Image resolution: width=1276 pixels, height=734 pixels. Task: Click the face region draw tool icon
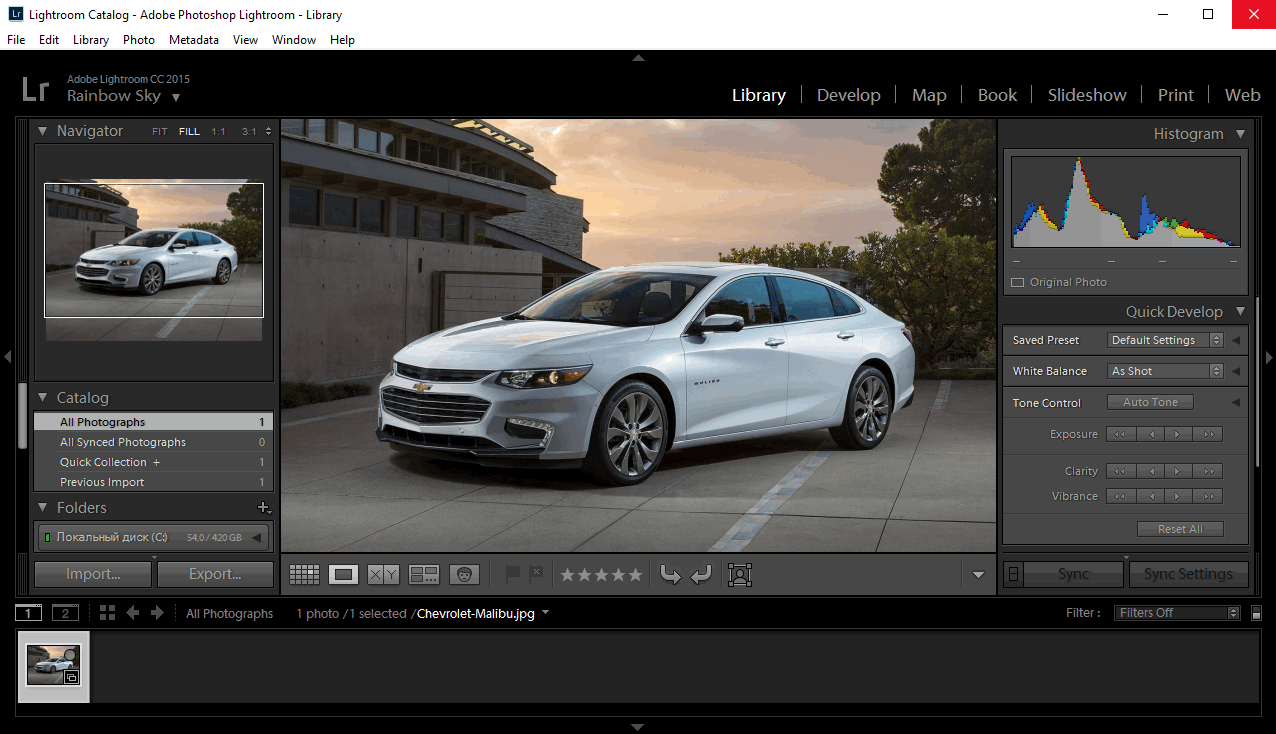740,574
